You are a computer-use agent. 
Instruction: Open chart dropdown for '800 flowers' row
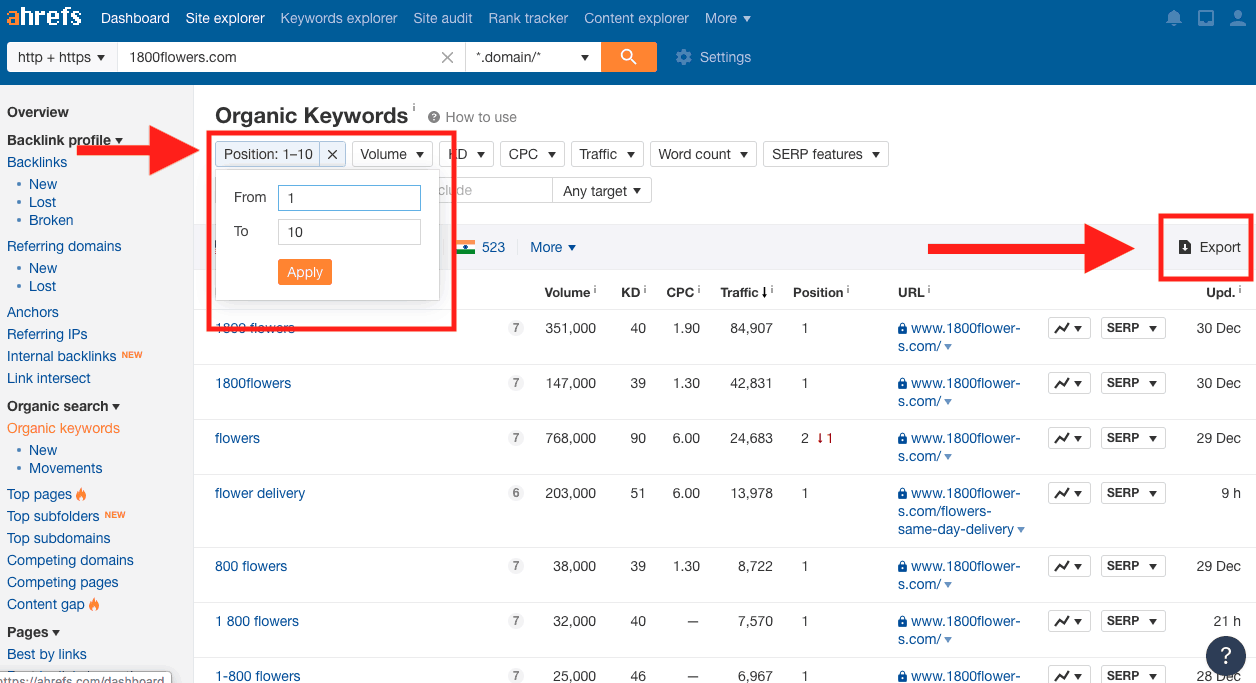pos(1069,566)
